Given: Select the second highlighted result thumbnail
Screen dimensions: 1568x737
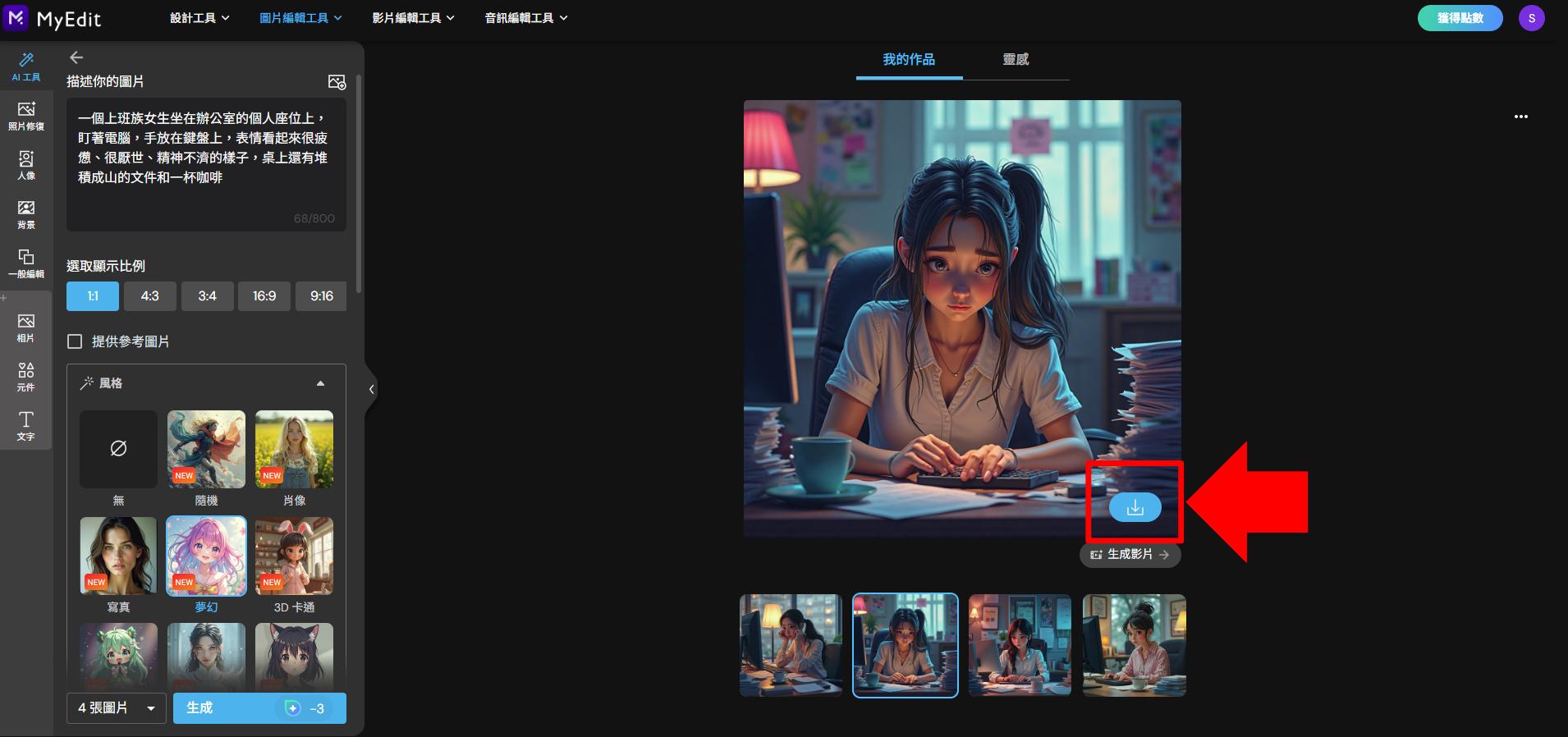Looking at the screenshot, I should [905, 645].
